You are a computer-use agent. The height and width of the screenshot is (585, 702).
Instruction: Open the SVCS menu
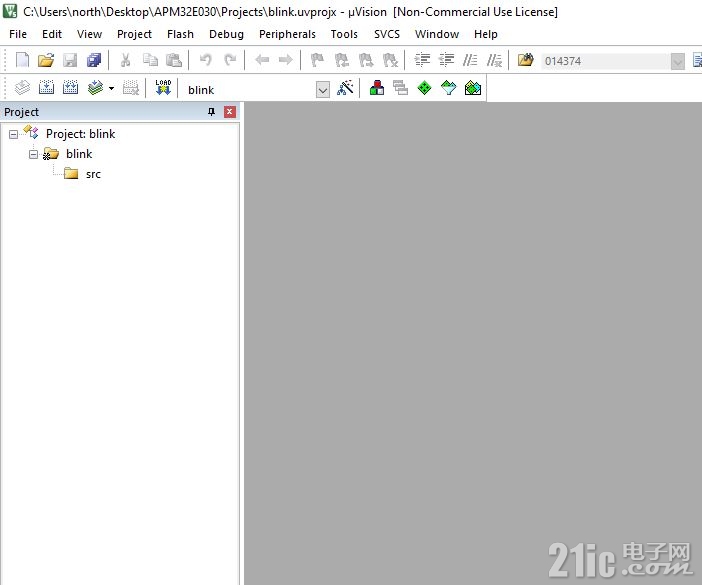tap(387, 34)
